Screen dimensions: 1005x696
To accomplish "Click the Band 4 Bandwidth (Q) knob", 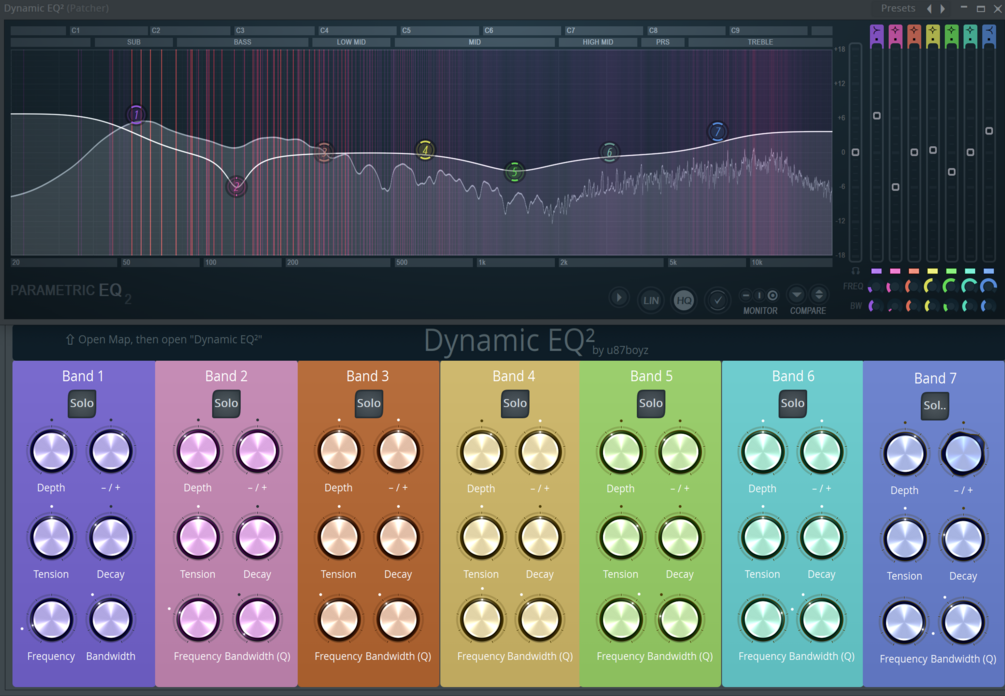I will coord(540,620).
